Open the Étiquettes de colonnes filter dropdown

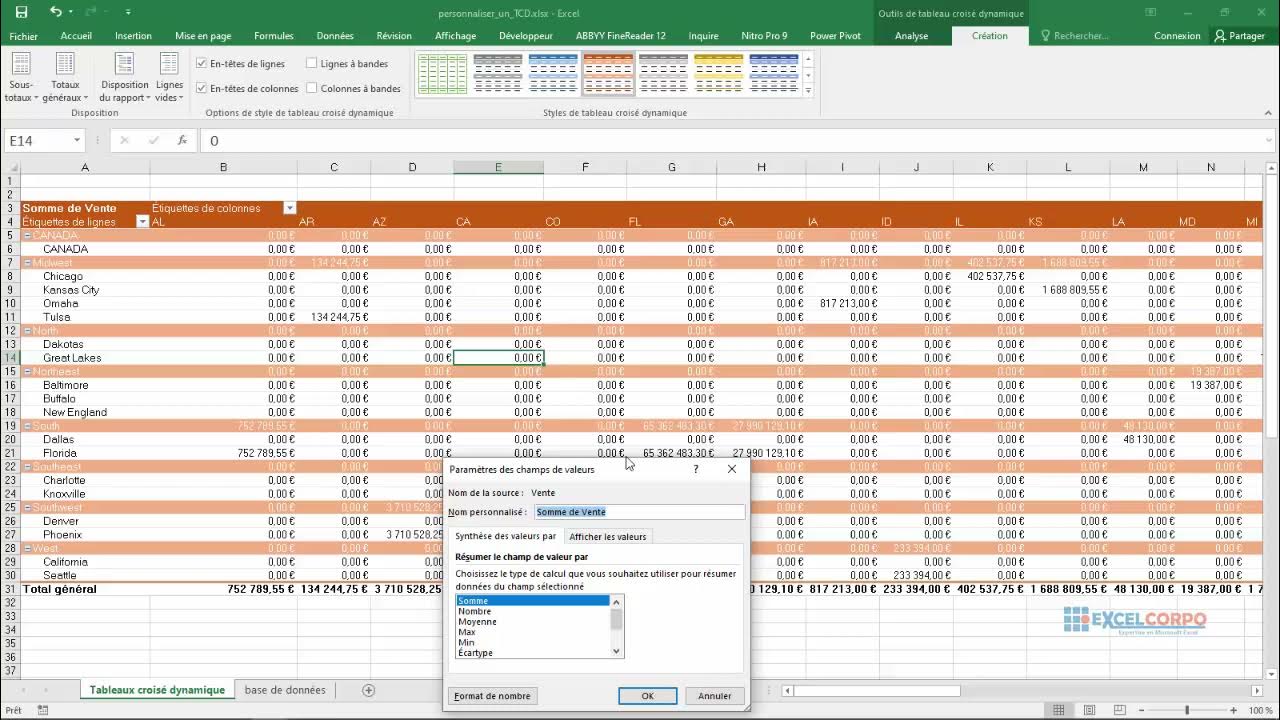tap(289, 208)
